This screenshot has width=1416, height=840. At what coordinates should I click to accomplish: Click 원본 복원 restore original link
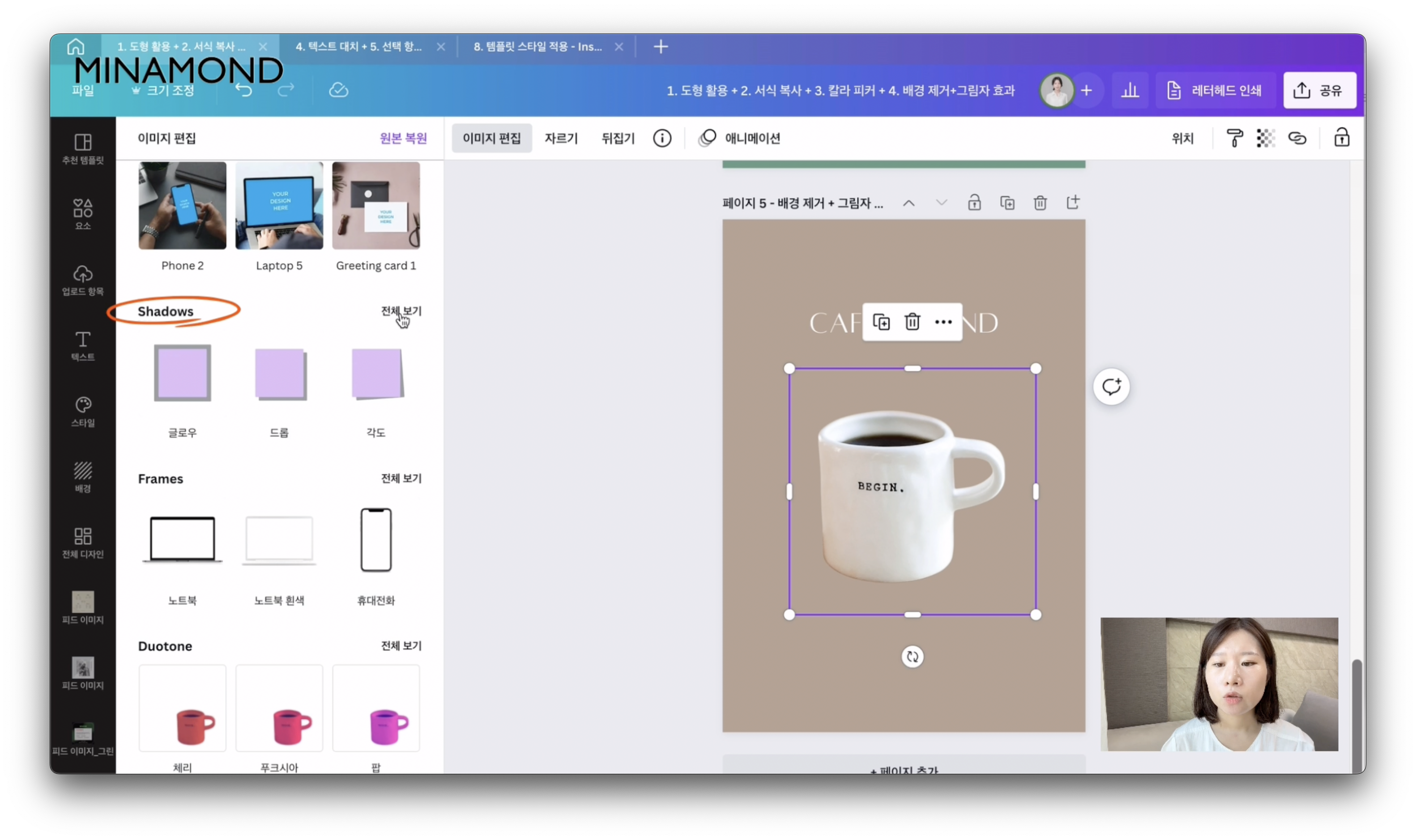(x=403, y=138)
